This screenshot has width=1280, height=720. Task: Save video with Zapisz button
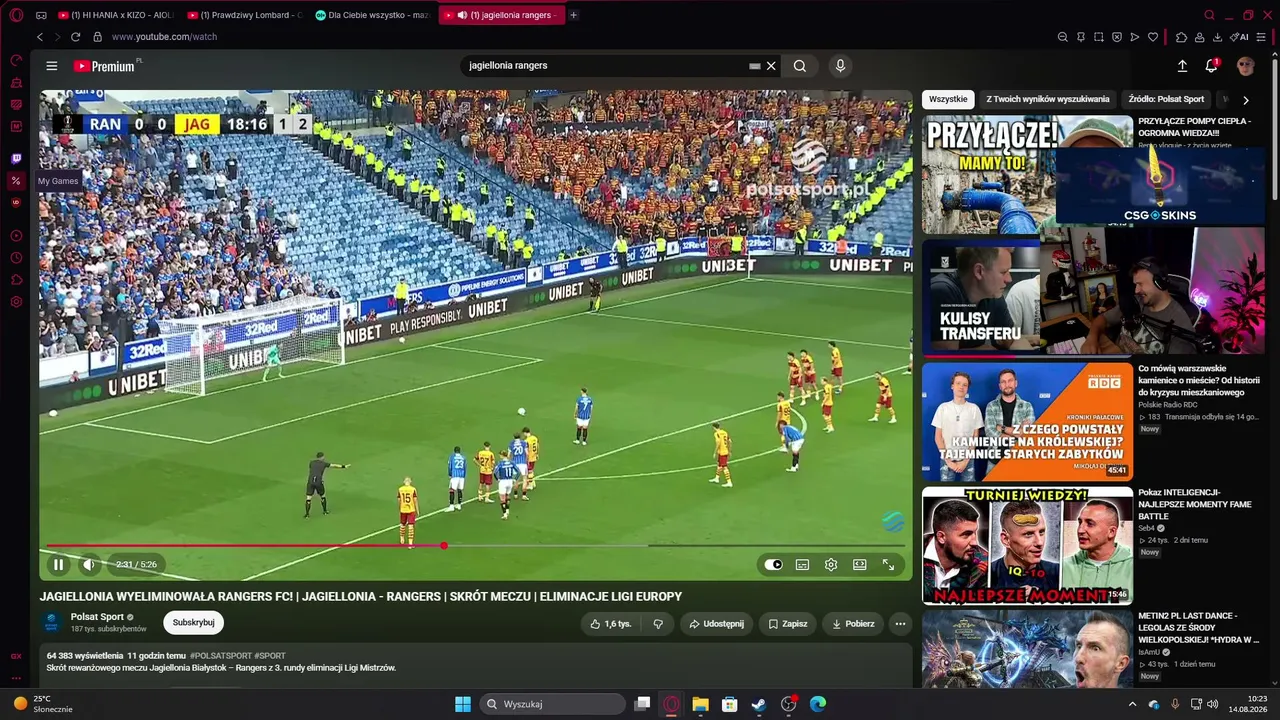click(x=787, y=624)
